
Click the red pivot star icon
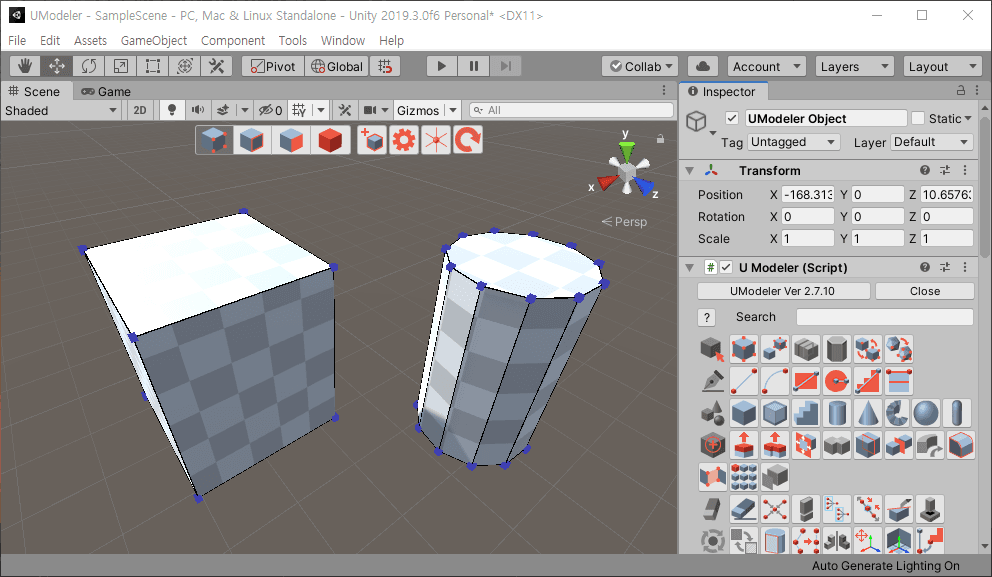(436, 140)
